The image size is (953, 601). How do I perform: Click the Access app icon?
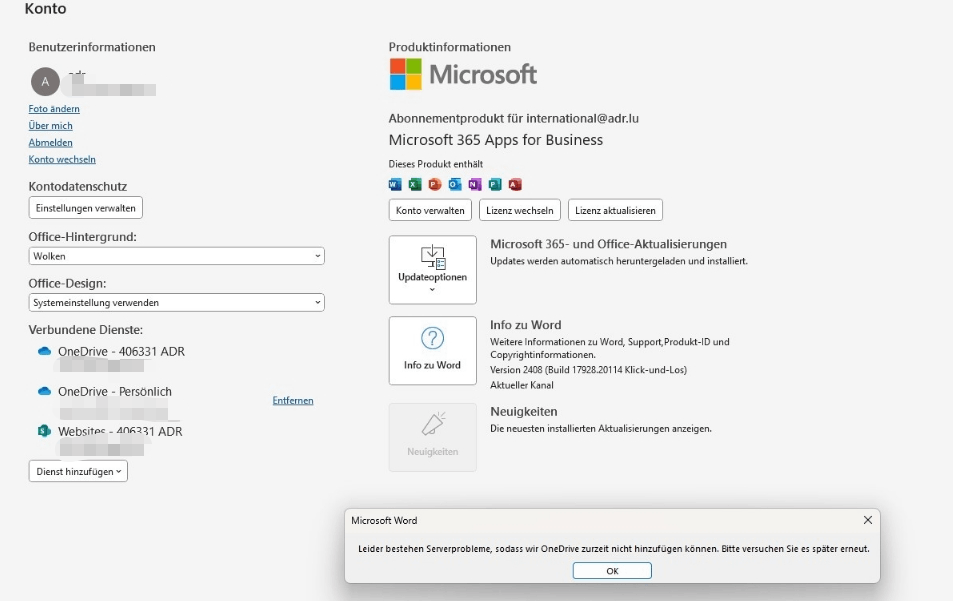point(515,184)
